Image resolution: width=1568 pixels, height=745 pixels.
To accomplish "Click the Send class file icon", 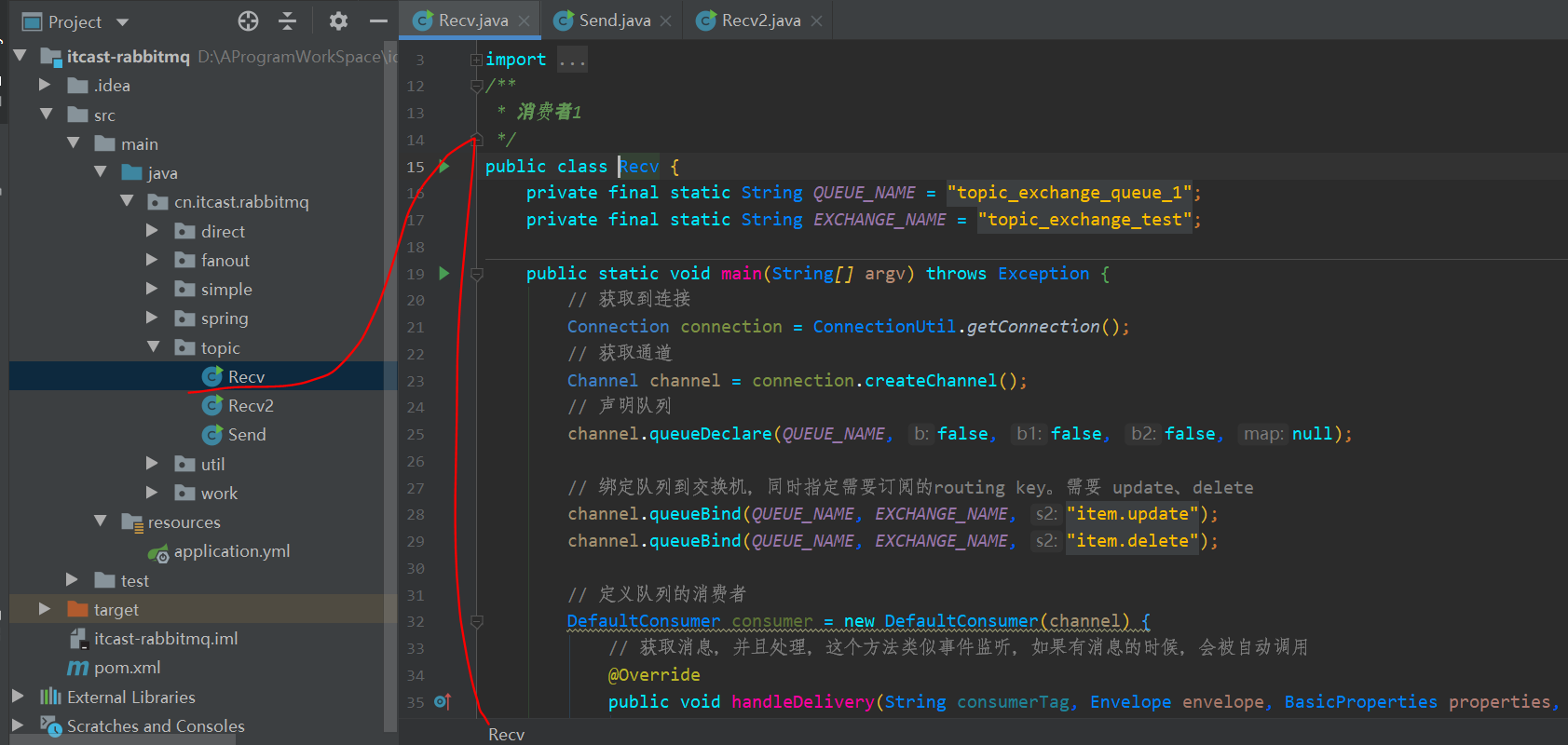I will pos(211,434).
